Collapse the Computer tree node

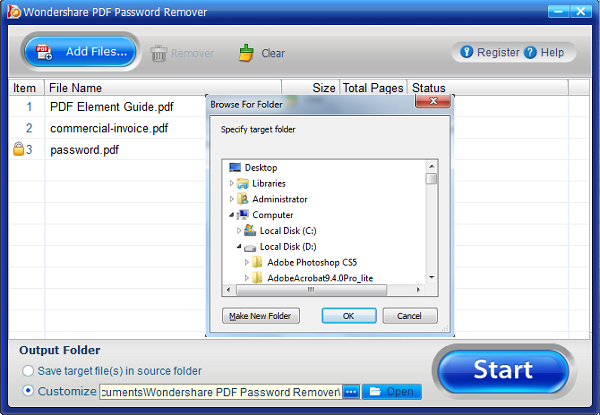(232, 215)
